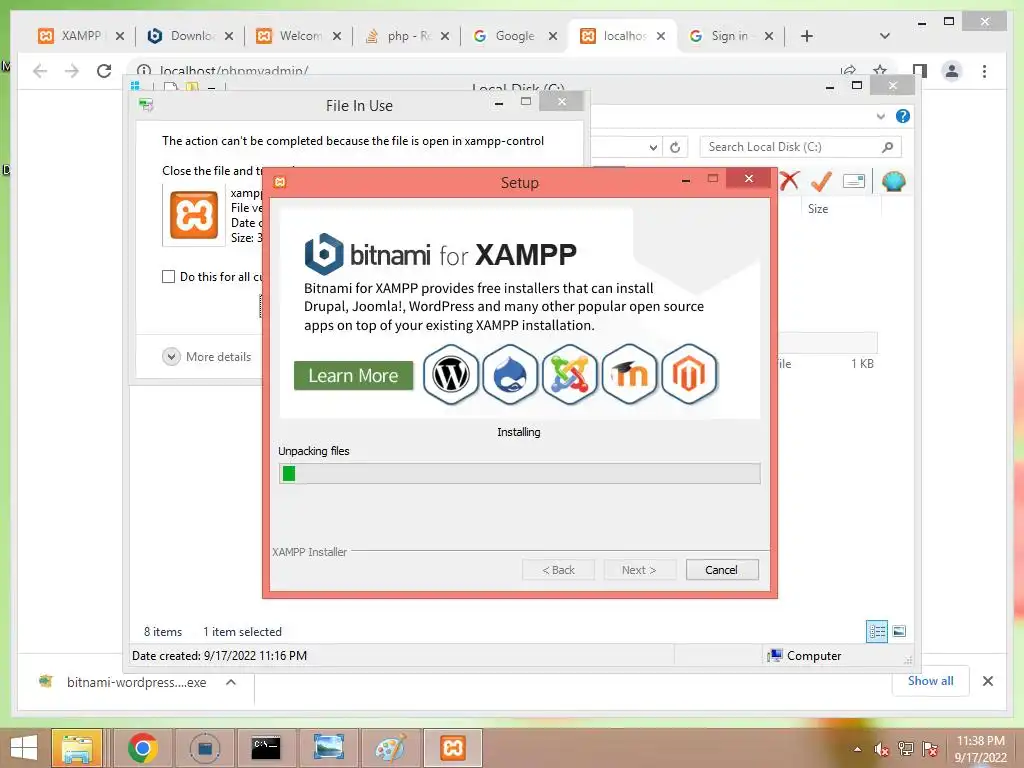Viewport: 1024px width, 768px height.
Task: Switch to the XAMPP tab
Action: (81, 36)
